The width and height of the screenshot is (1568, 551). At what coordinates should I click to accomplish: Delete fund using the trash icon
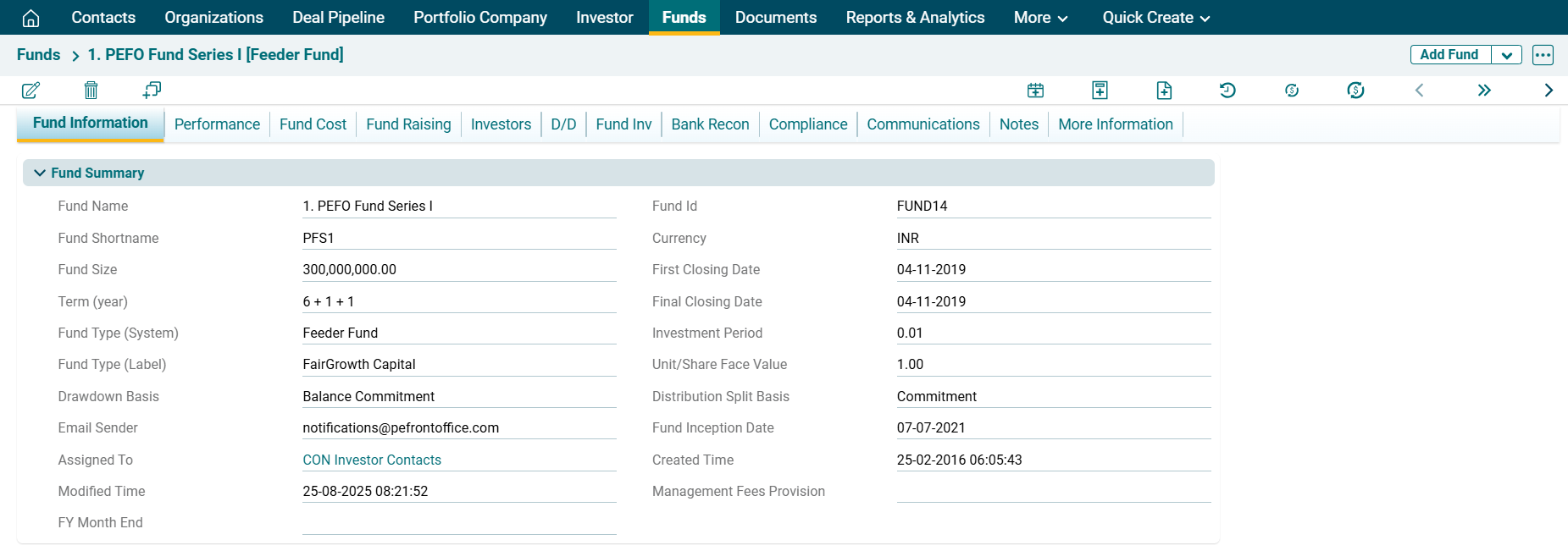coord(91,91)
